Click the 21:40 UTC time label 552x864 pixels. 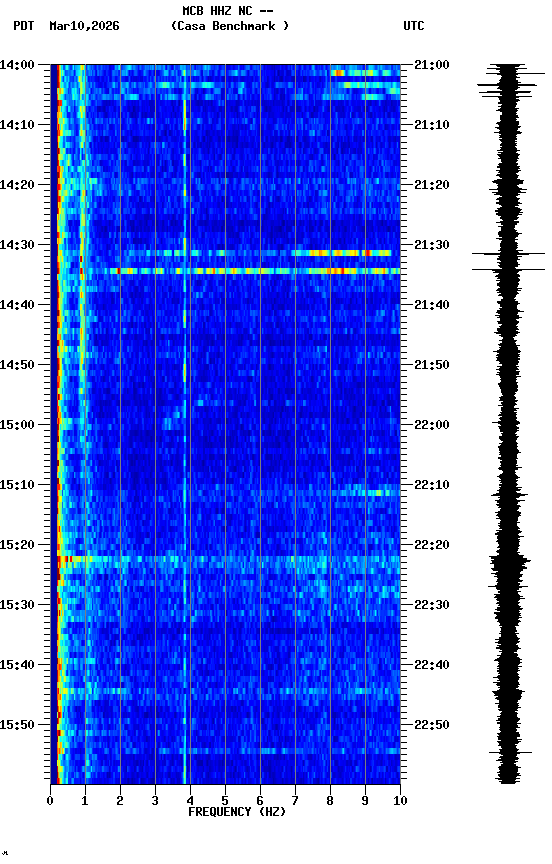tap(432, 305)
